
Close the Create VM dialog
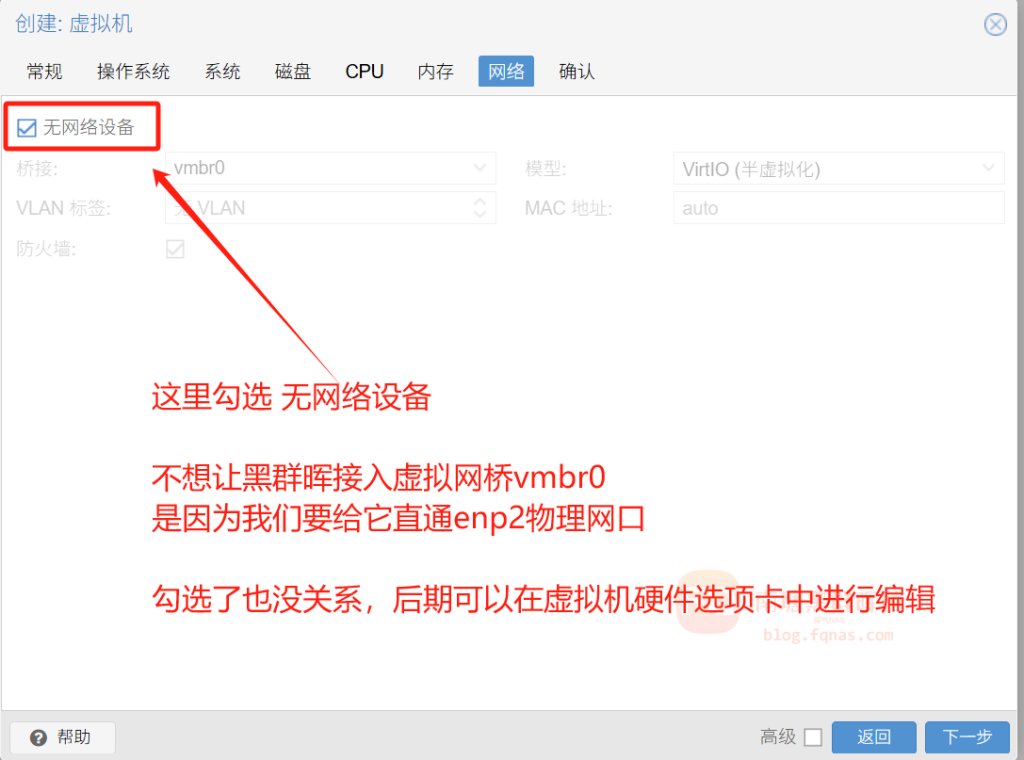point(995,25)
